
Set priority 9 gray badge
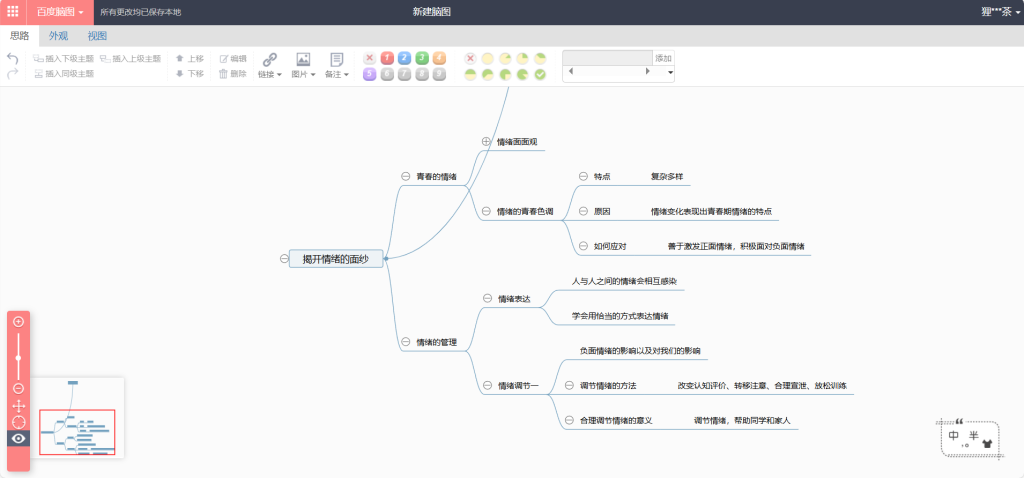tap(440, 74)
